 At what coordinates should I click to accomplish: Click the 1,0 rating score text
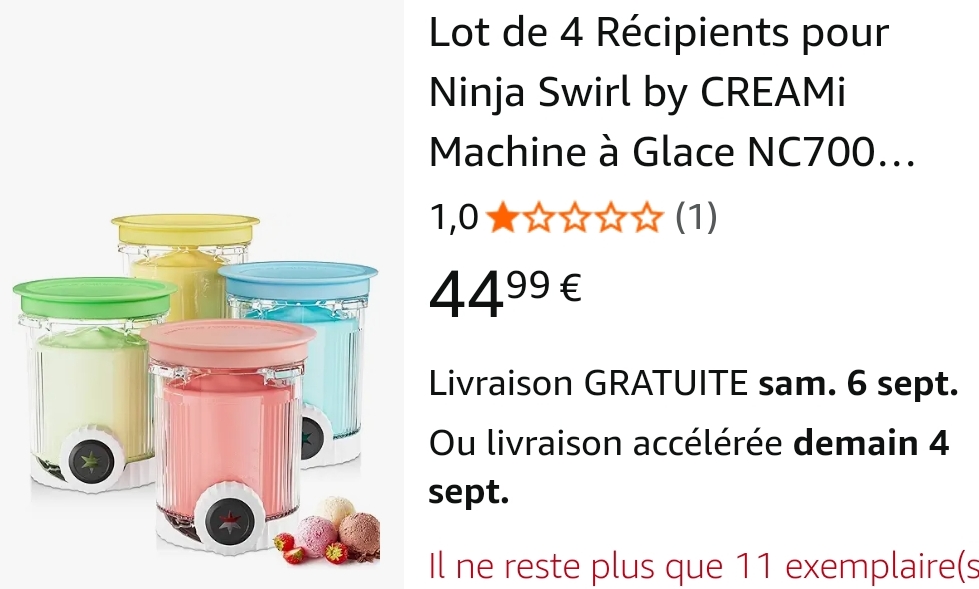pyautogui.click(x=454, y=218)
